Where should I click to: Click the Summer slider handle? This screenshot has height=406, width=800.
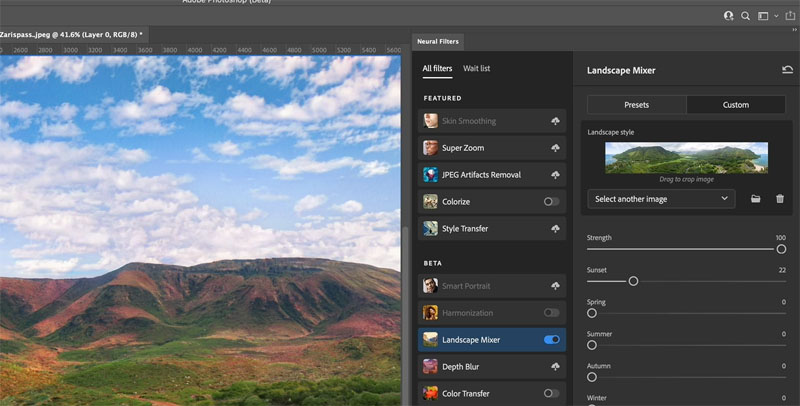pos(592,345)
